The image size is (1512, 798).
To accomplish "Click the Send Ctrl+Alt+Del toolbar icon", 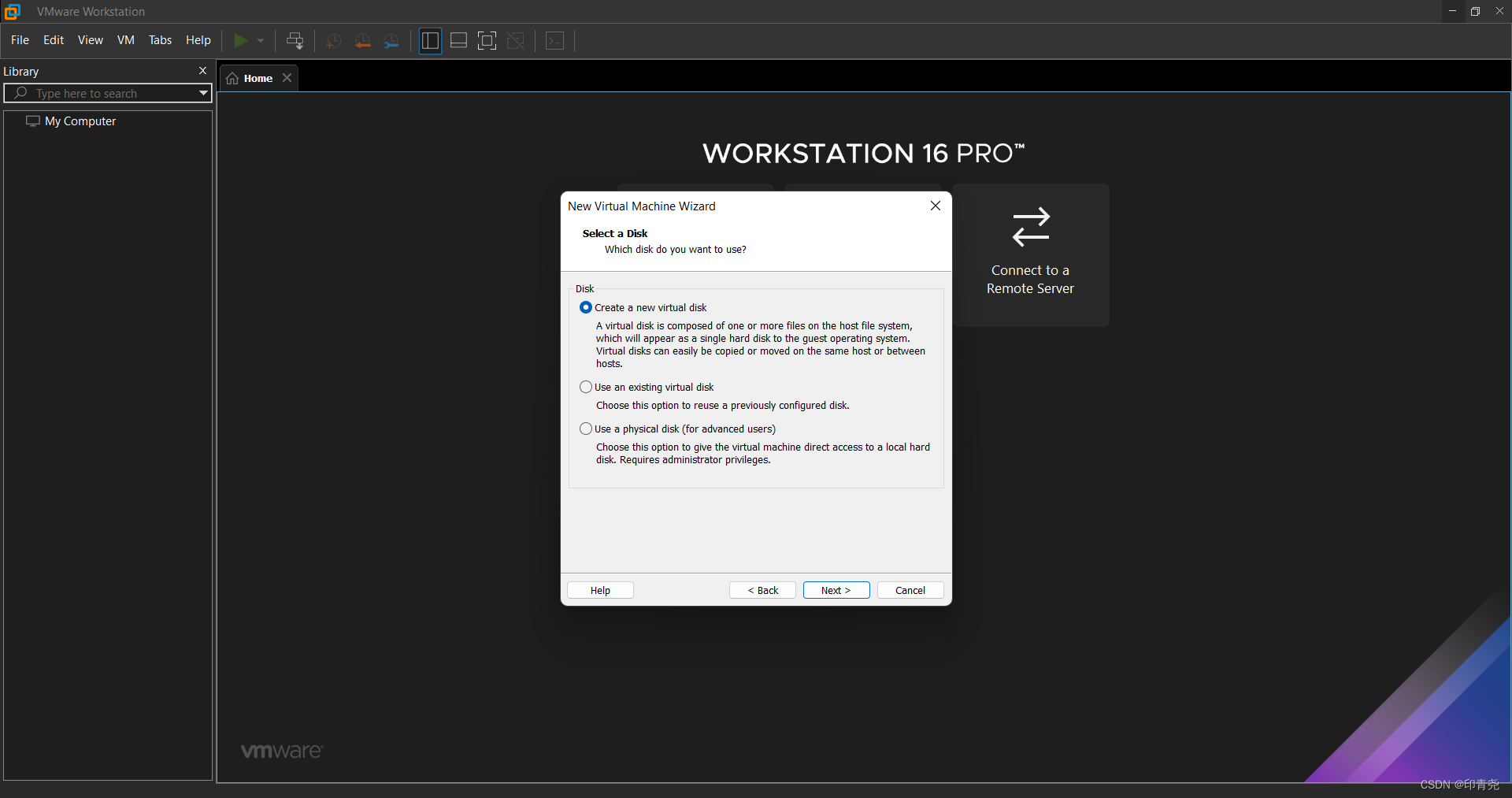I will [x=295, y=40].
